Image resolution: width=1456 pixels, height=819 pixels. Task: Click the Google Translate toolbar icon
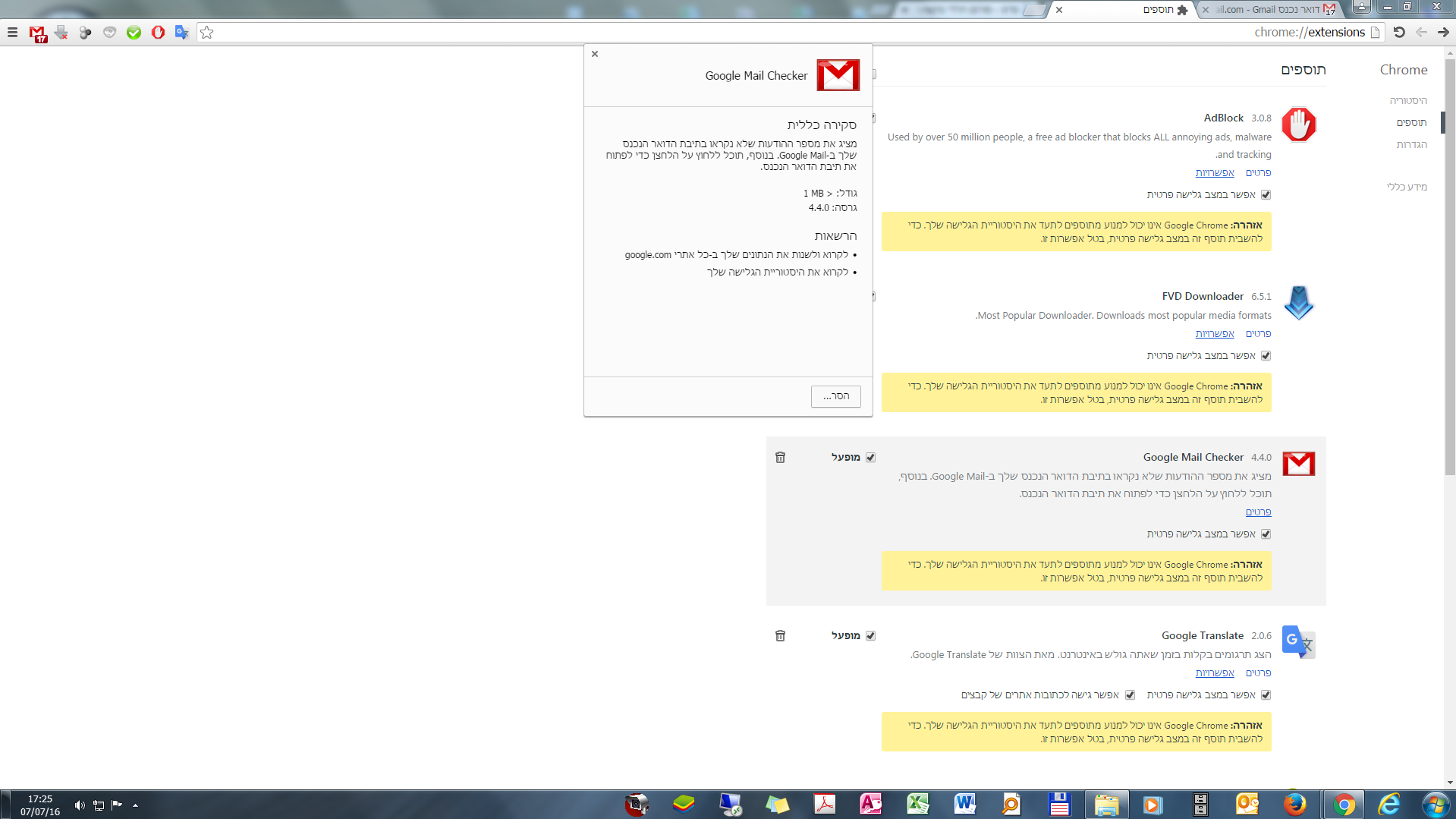point(182,33)
